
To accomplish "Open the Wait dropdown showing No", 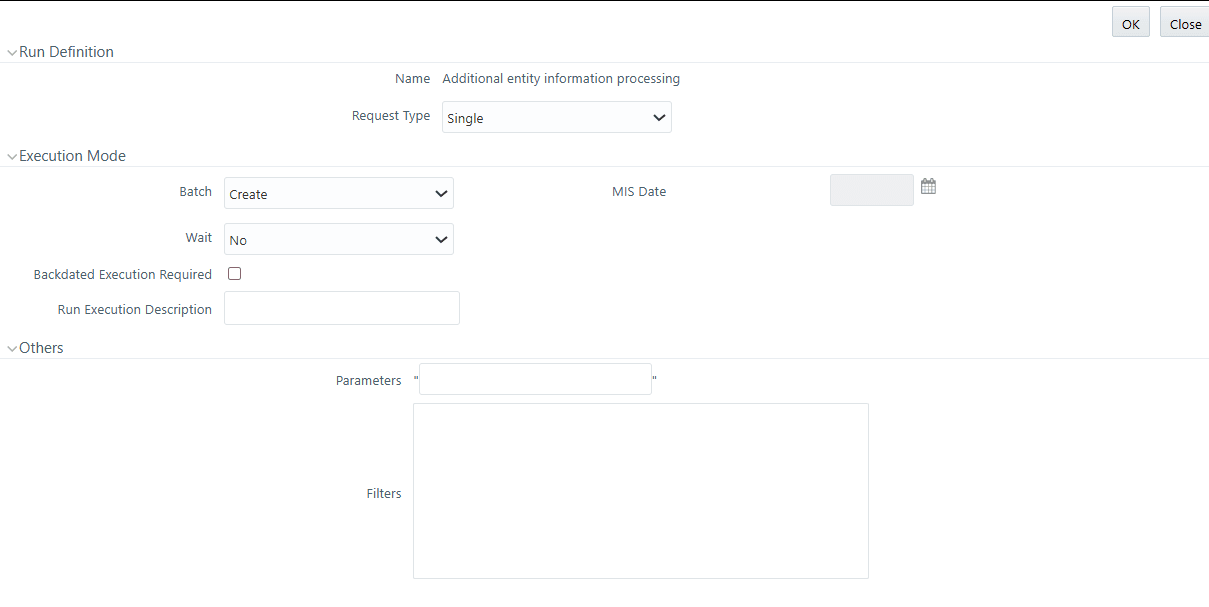I will (339, 239).
